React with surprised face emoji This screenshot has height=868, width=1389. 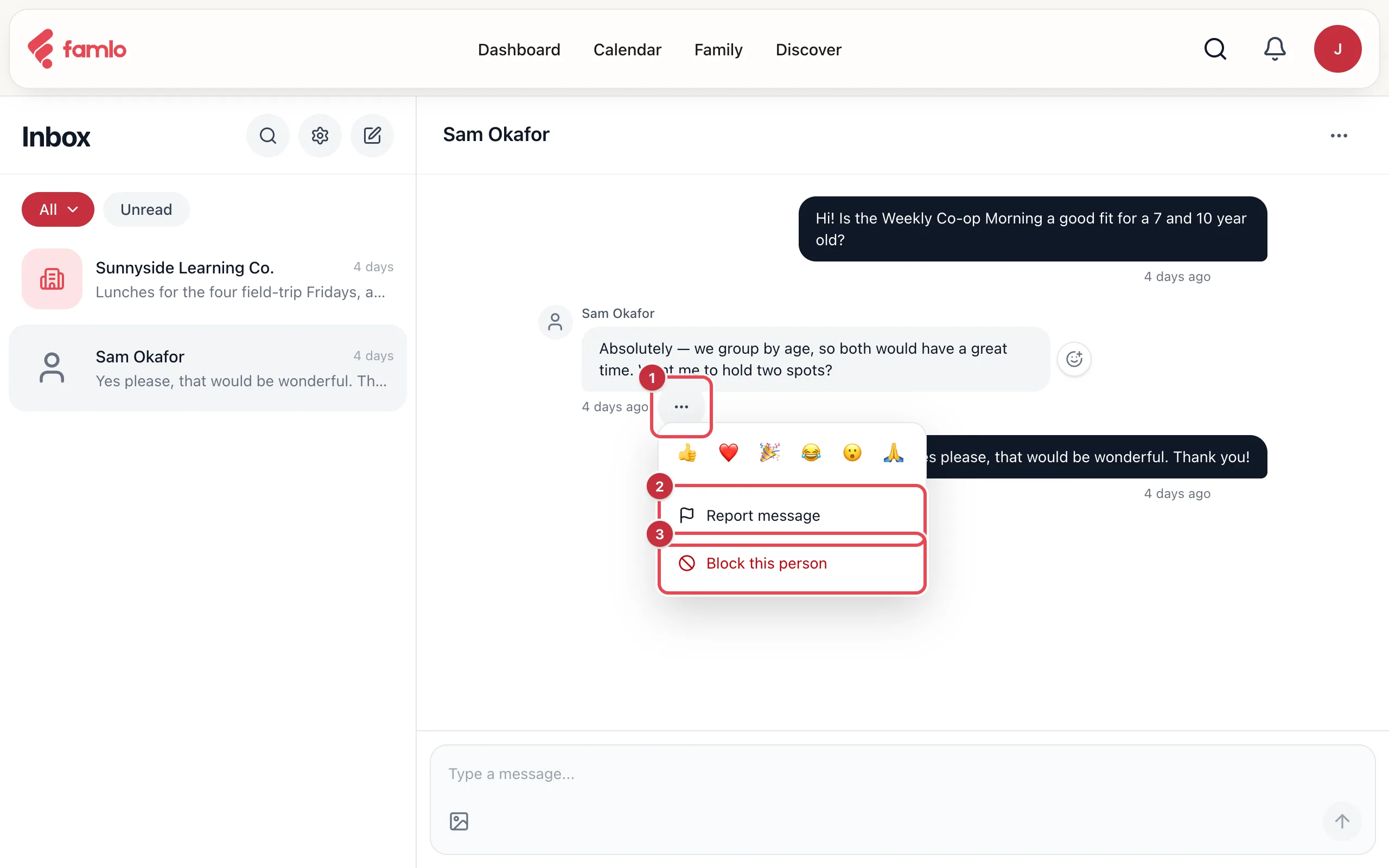coord(852,453)
